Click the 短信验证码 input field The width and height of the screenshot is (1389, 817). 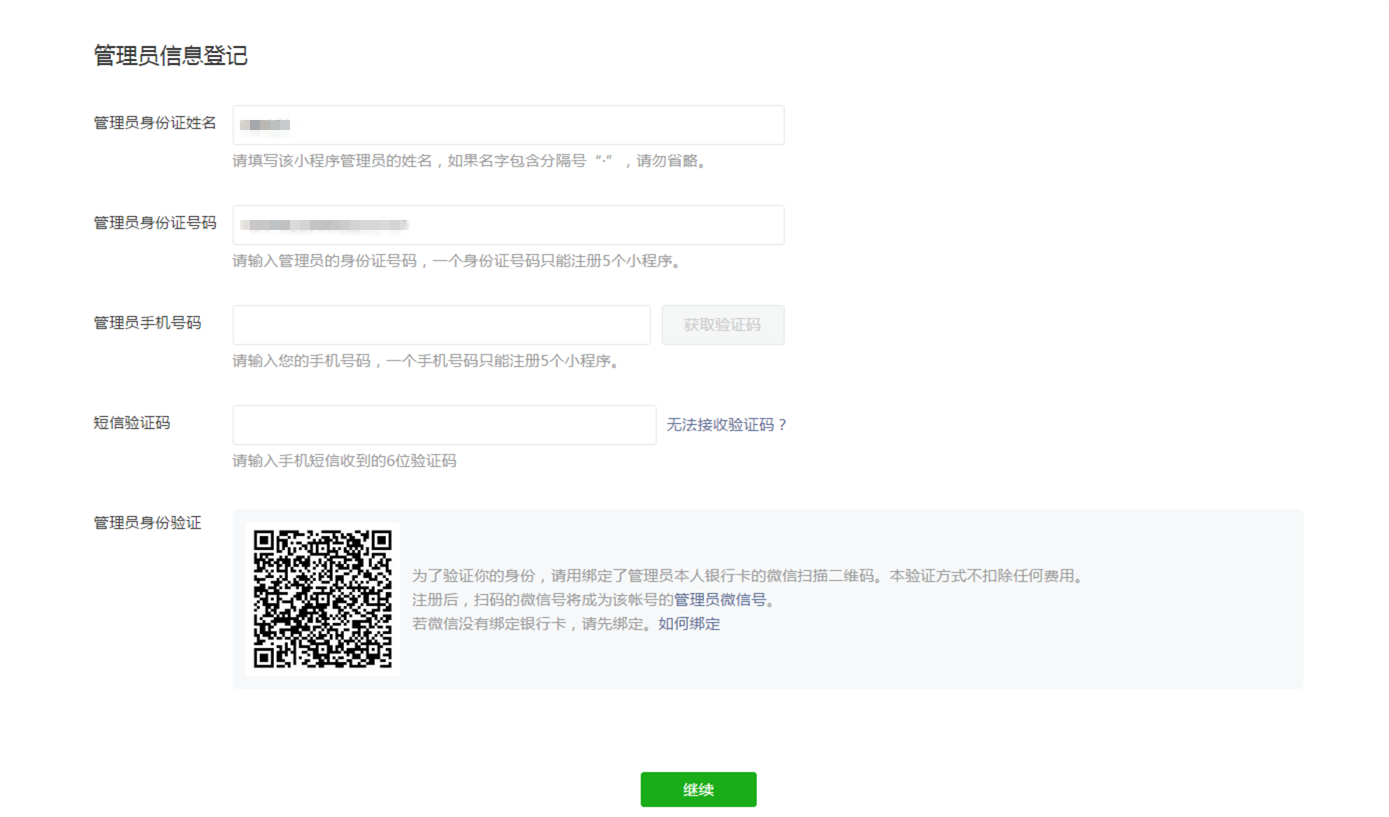[x=444, y=425]
